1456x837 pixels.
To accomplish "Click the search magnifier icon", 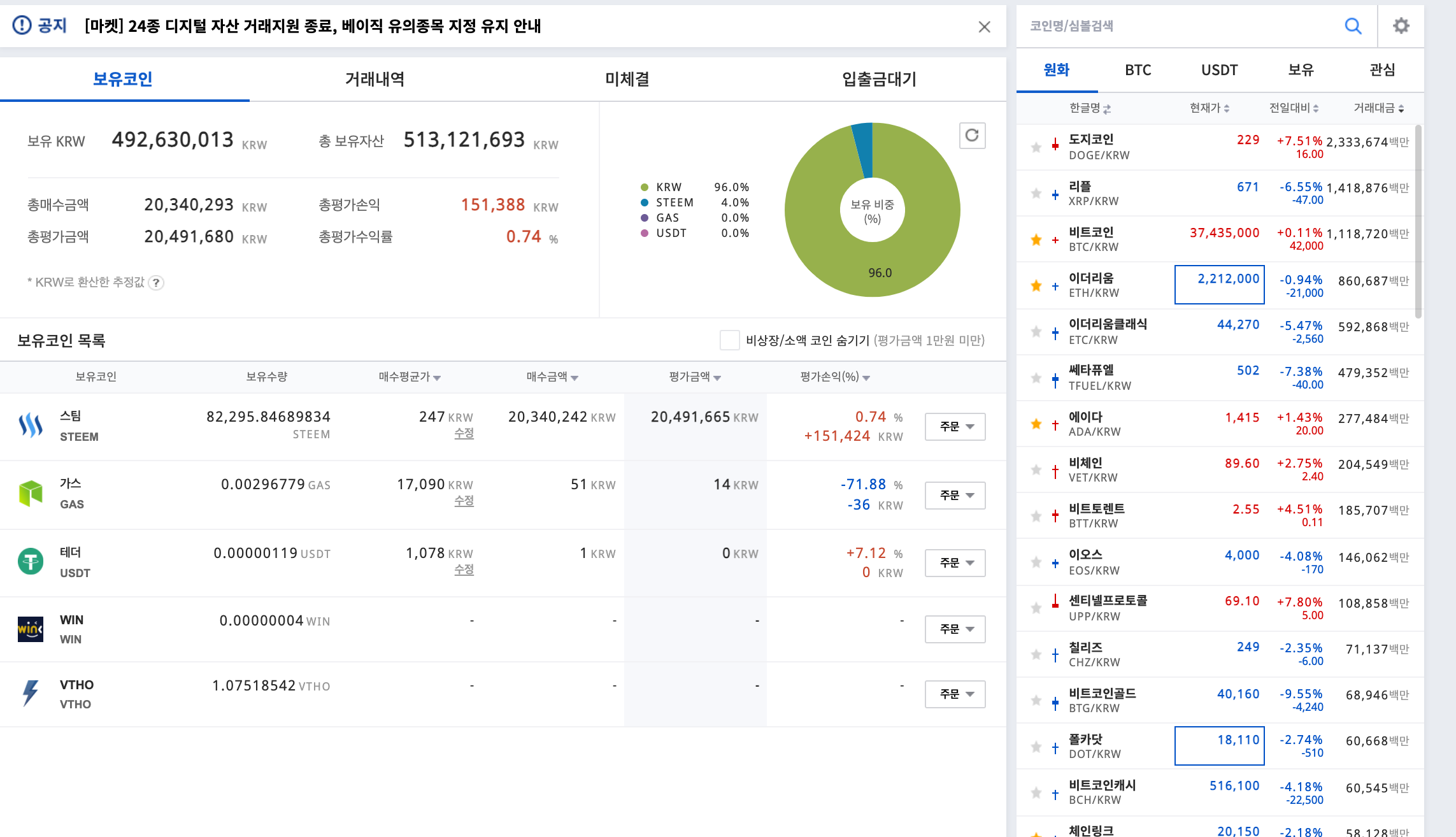I will click(1353, 26).
